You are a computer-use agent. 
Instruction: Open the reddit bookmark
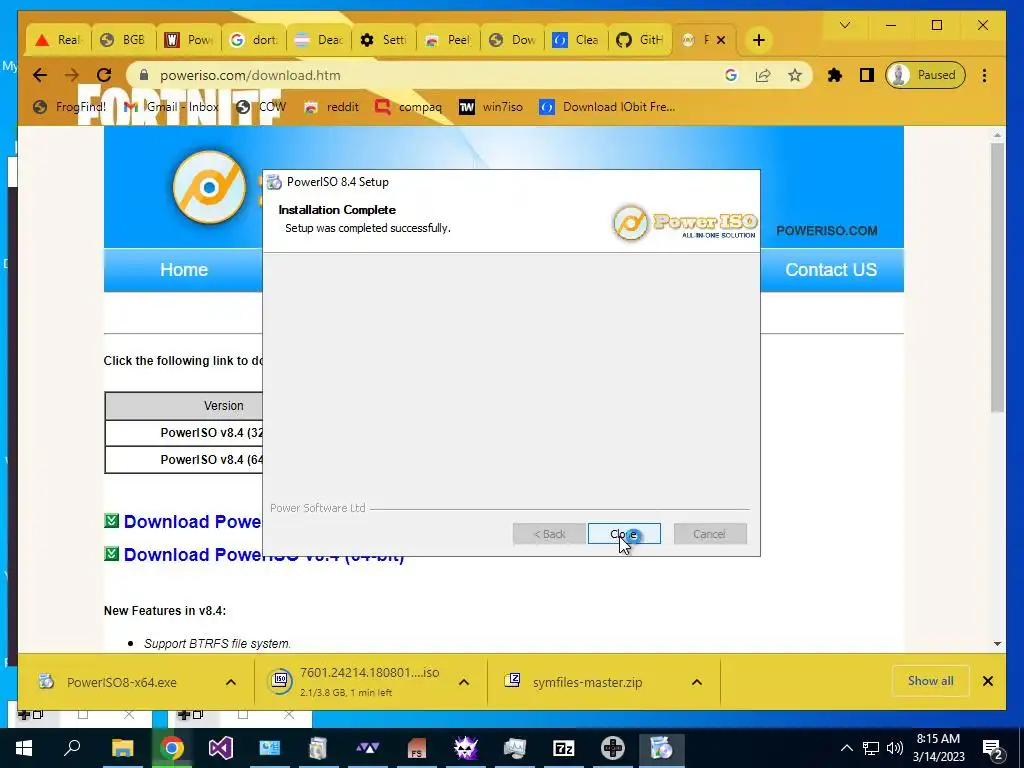tap(332, 106)
